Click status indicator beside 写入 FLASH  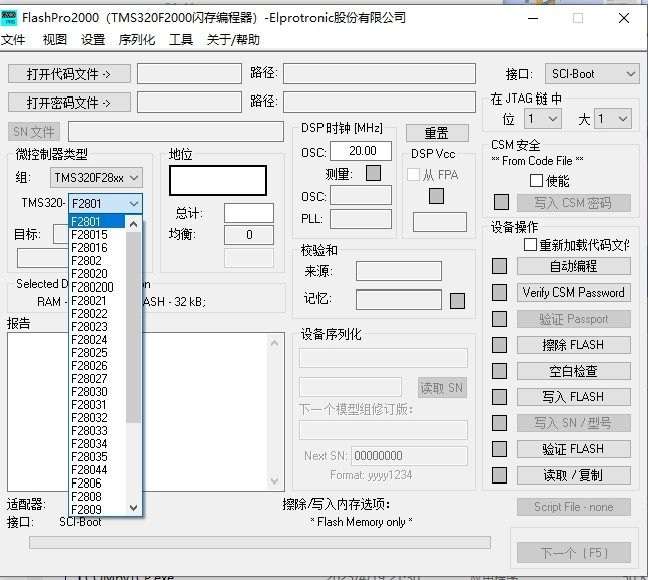[x=499, y=397]
